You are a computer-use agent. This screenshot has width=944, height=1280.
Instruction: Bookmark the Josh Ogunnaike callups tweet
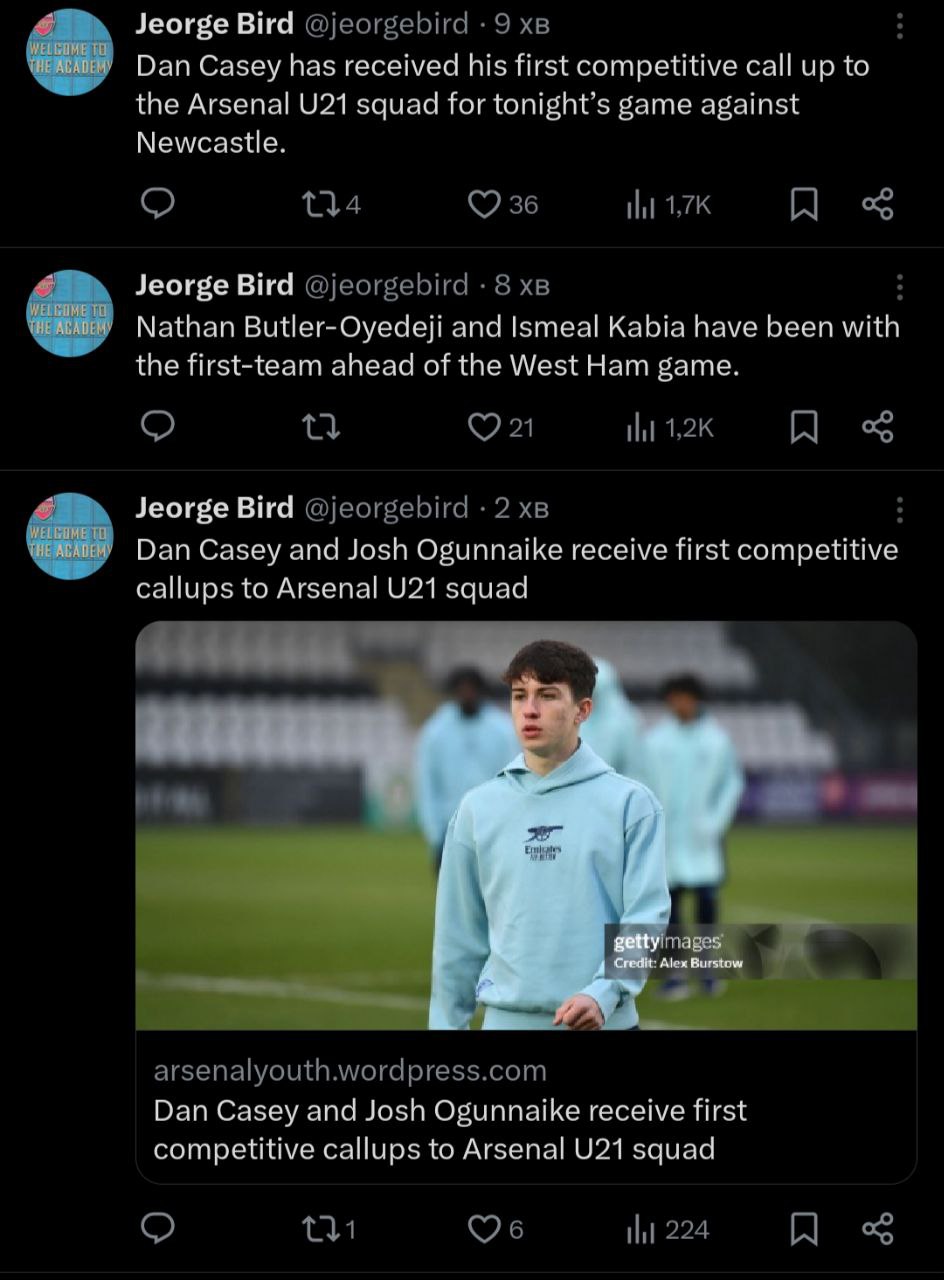804,1229
